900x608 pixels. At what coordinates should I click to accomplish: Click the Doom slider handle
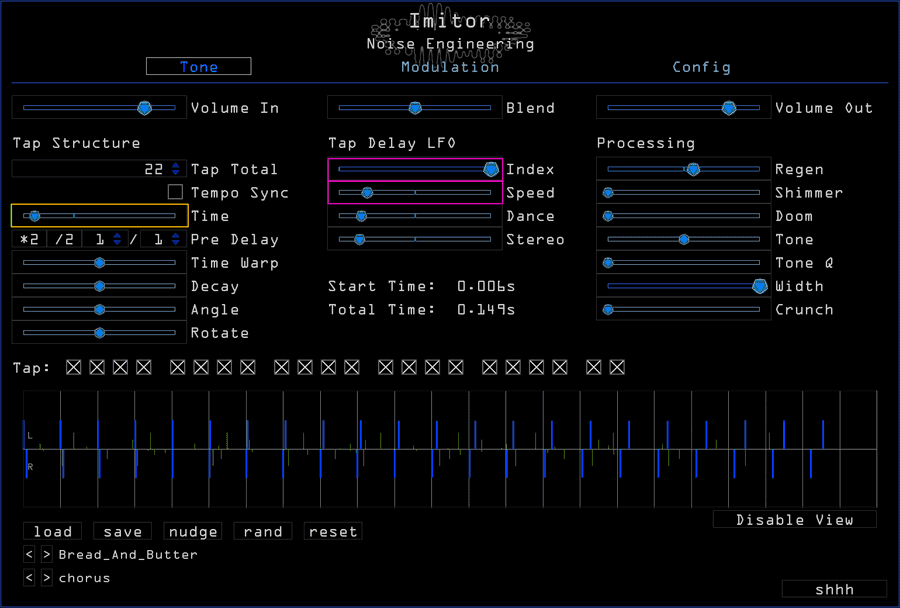point(608,216)
